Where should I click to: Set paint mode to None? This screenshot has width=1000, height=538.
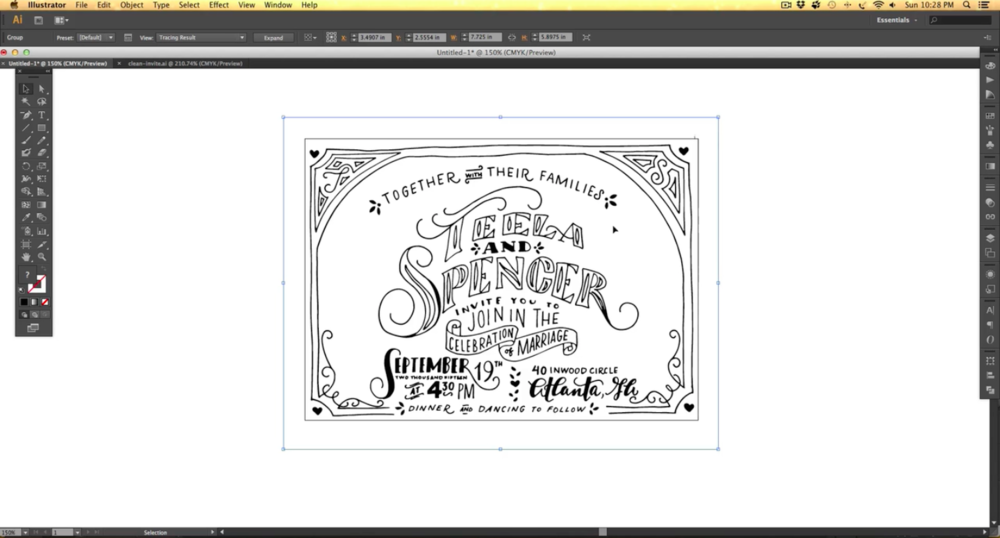pyautogui.click(x=45, y=301)
